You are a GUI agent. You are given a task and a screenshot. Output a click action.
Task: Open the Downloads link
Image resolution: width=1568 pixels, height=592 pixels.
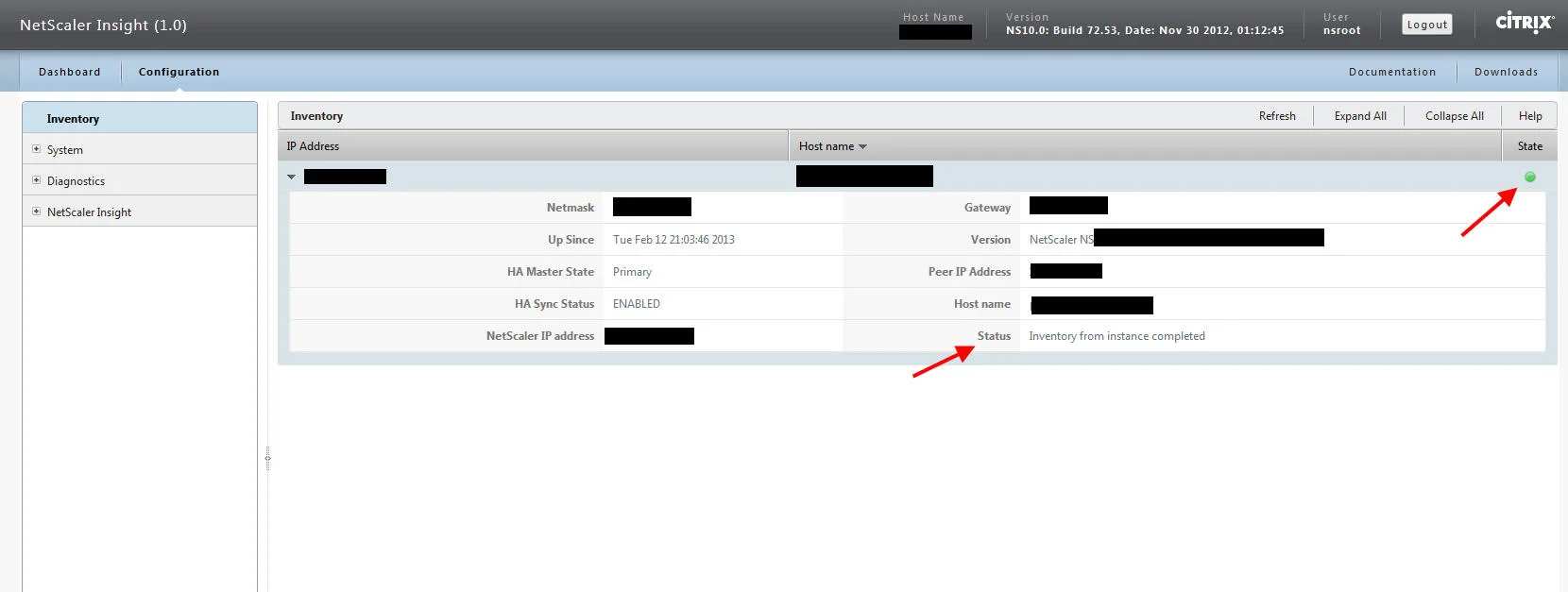click(1506, 72)
